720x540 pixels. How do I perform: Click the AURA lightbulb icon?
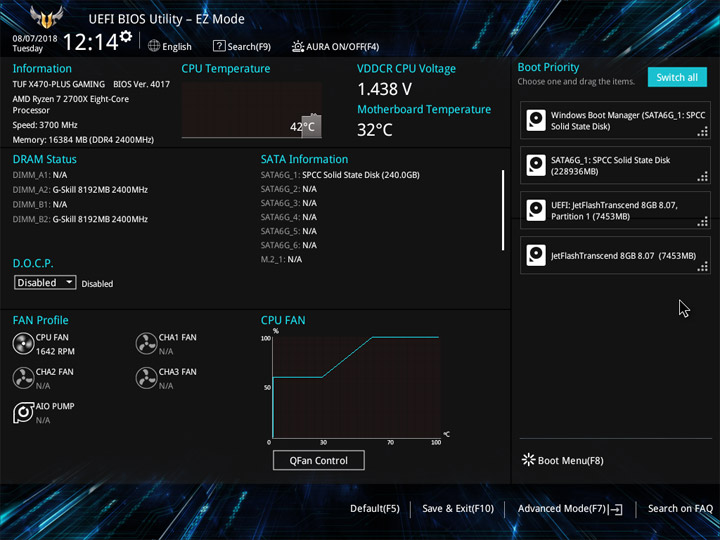(298, 46)
